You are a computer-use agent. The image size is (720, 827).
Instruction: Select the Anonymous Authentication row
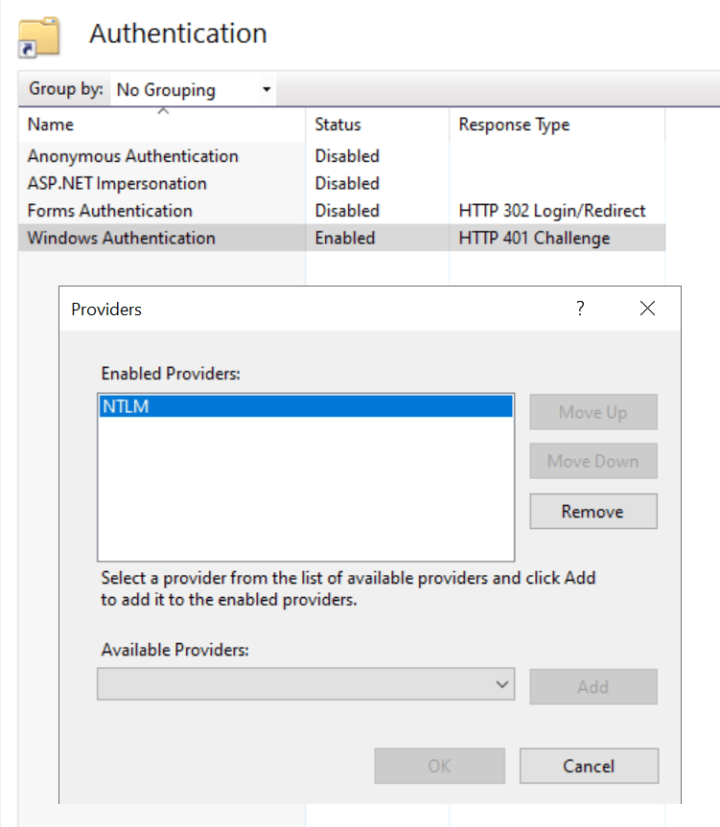[x=342, y=156]
